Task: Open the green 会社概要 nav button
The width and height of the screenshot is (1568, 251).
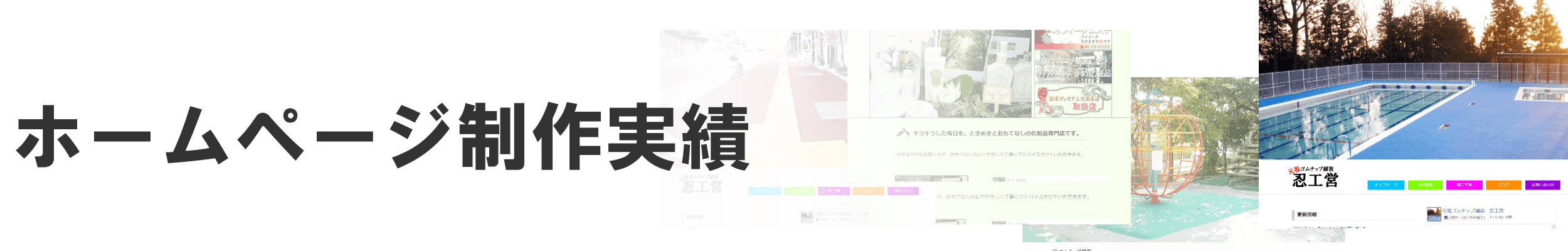Action: [1425, 185]
